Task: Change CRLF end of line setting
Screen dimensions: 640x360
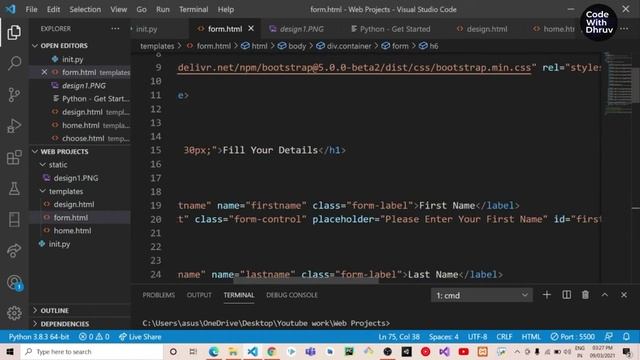Action: pyautogui.click(x=504, y=337)
